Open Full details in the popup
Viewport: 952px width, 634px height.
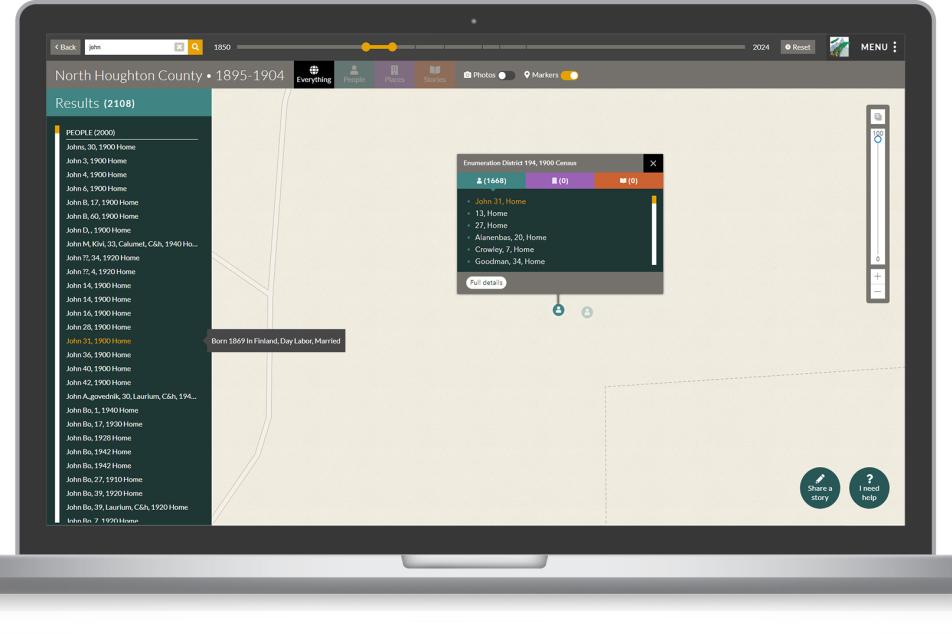coord(486,282)
